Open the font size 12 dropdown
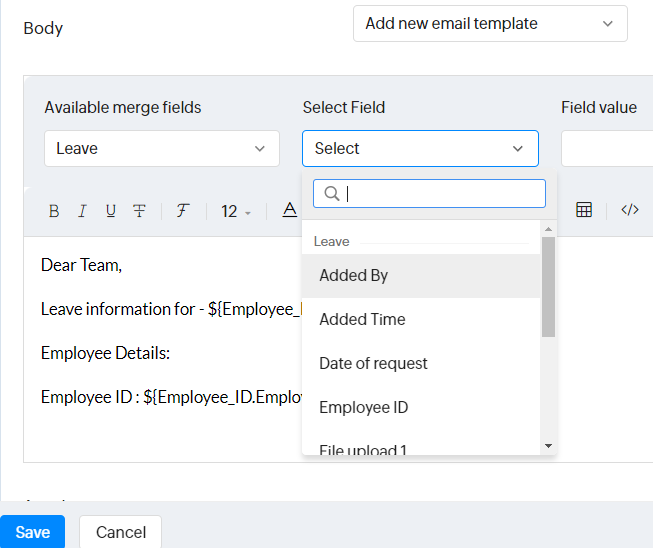Image resolution: width=653 pixels, height=548 pixels. (x=236, y=211)
